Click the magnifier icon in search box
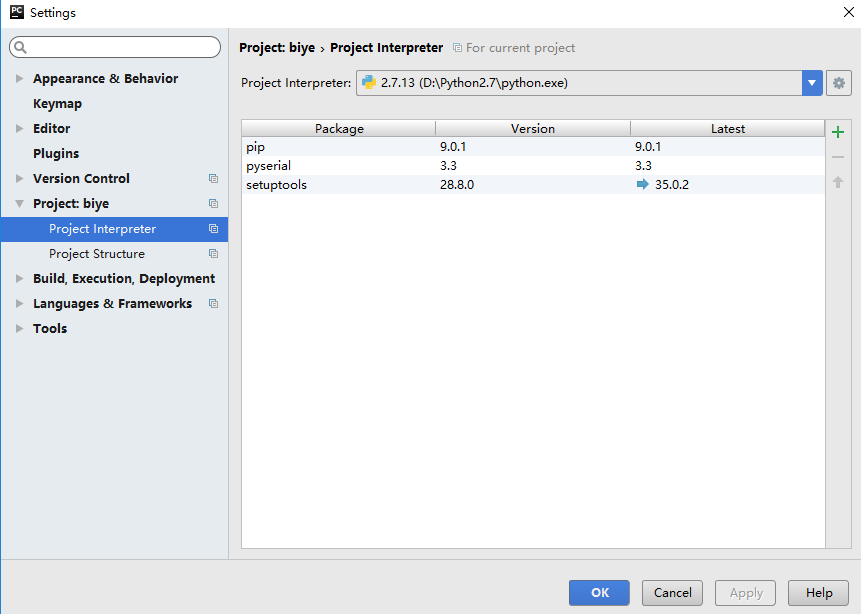The image size is (861, 614). pyautogui.click(x=21, y=47)
